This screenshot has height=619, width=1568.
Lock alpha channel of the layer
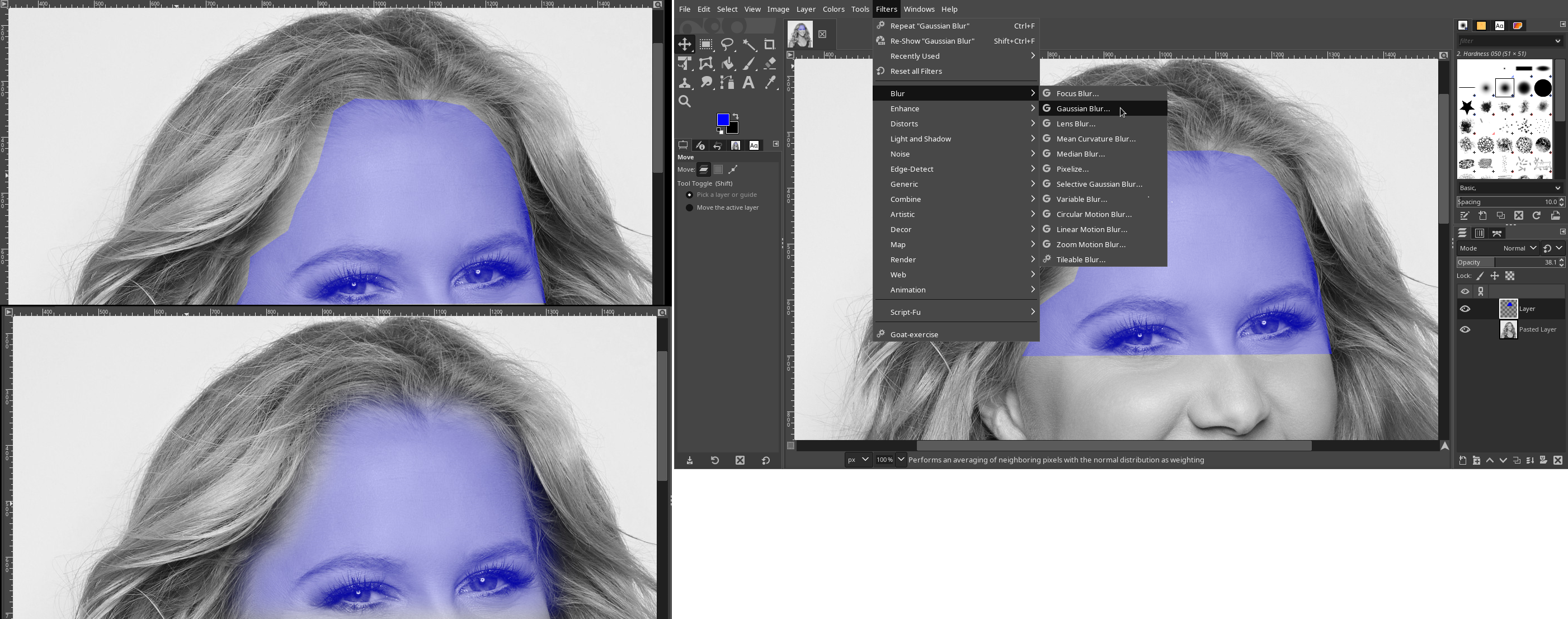coord(1510,276)
